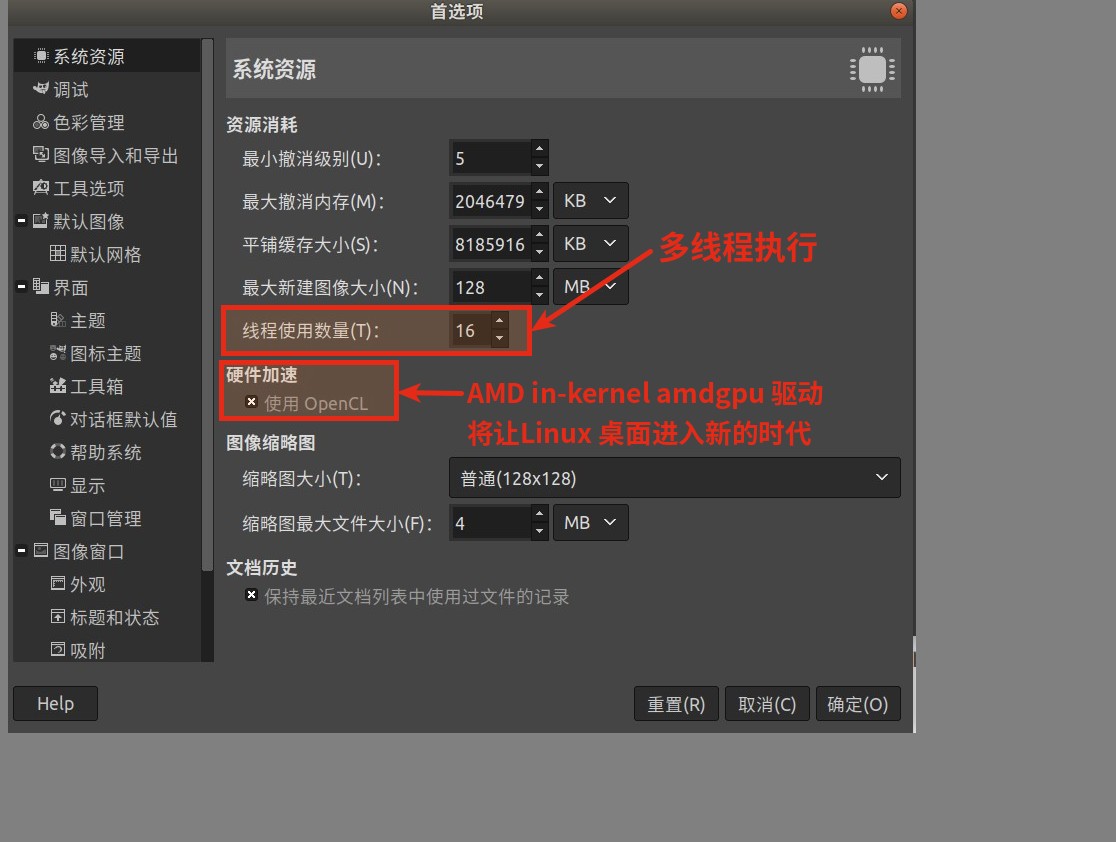Select 图像导入和导出 tree row text
Screen dimensions: 1116x842
click(x=115, y=155)
